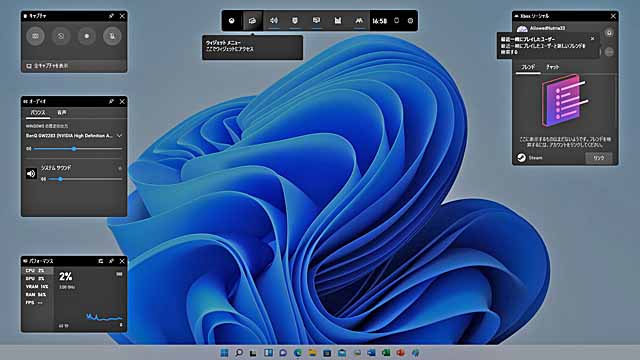Click the Xbox logo on Game Bar
The height and width of the screenshot is (360, 640).
point(231,20)
